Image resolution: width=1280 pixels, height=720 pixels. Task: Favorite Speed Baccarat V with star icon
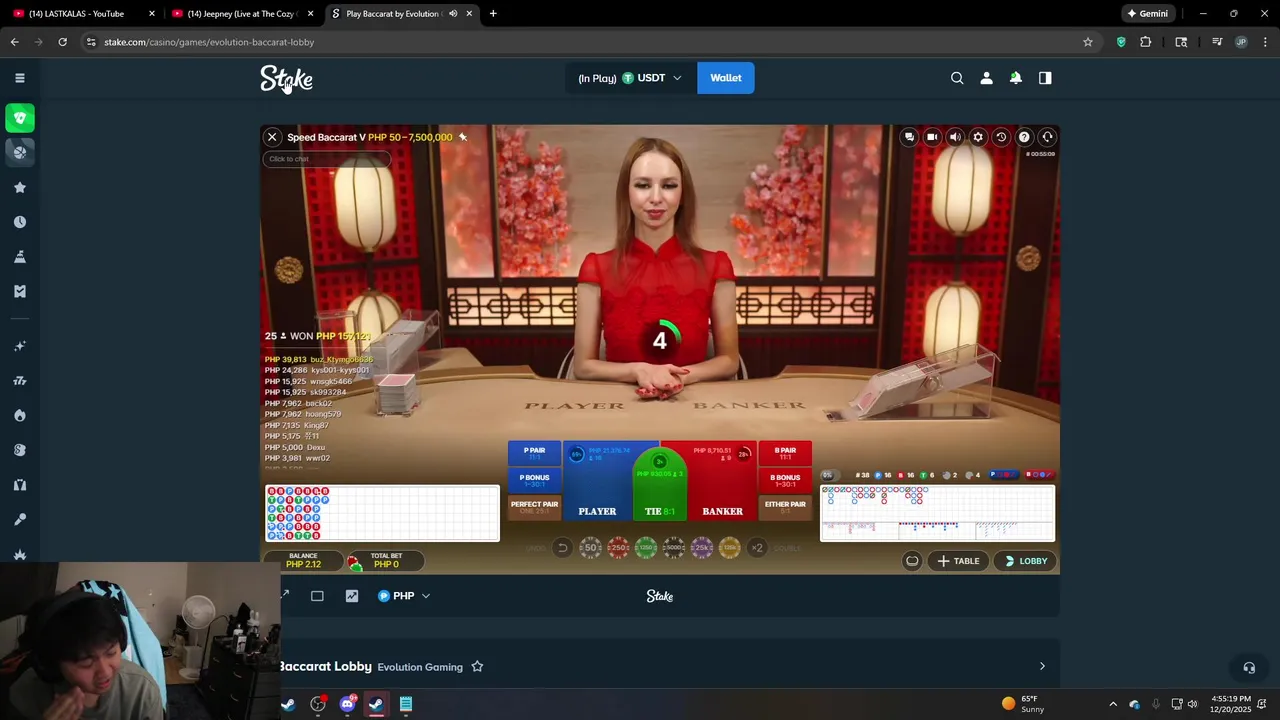[x=463, y=137]
